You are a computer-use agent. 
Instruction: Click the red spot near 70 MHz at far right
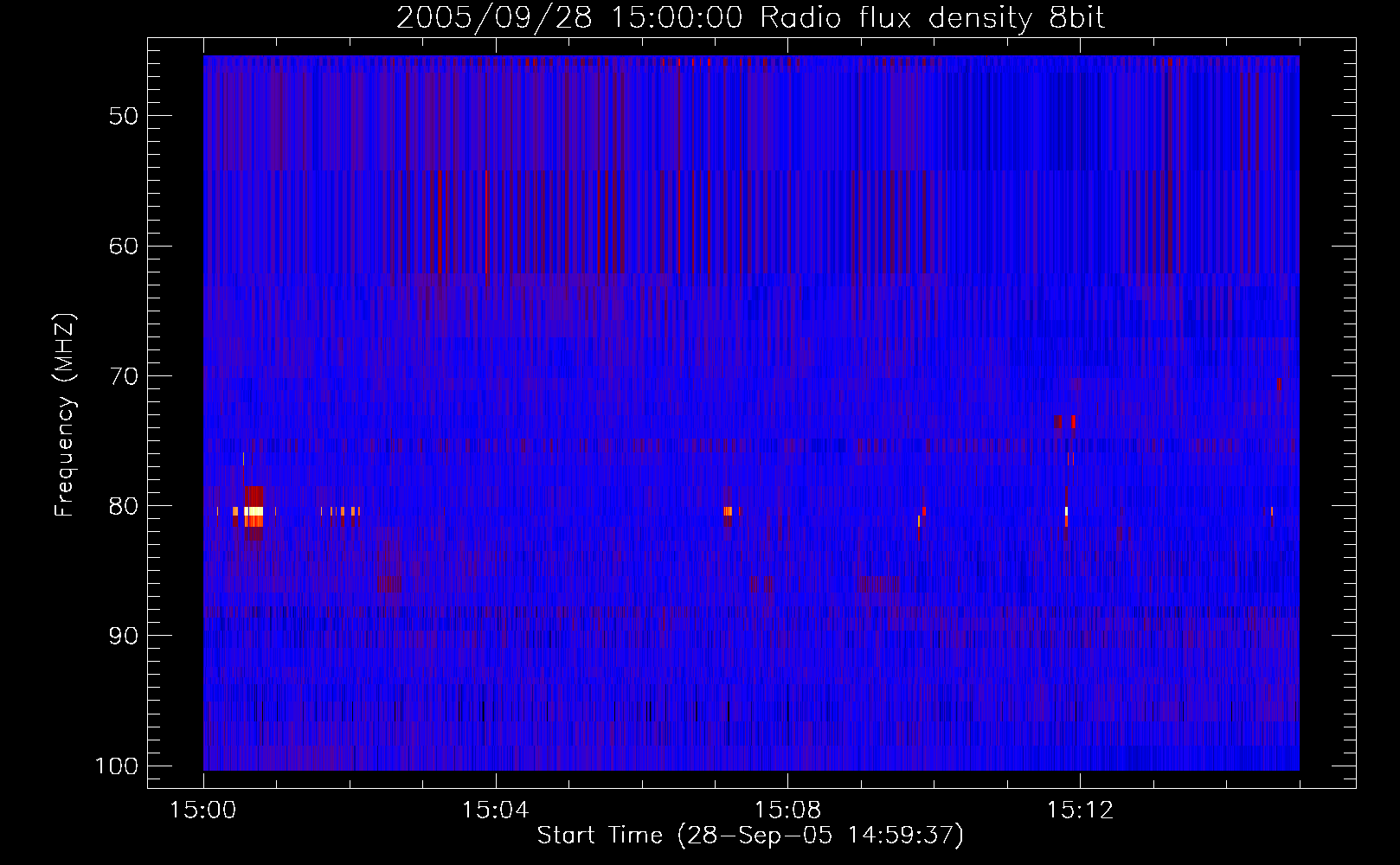(x=1279, y=384)
